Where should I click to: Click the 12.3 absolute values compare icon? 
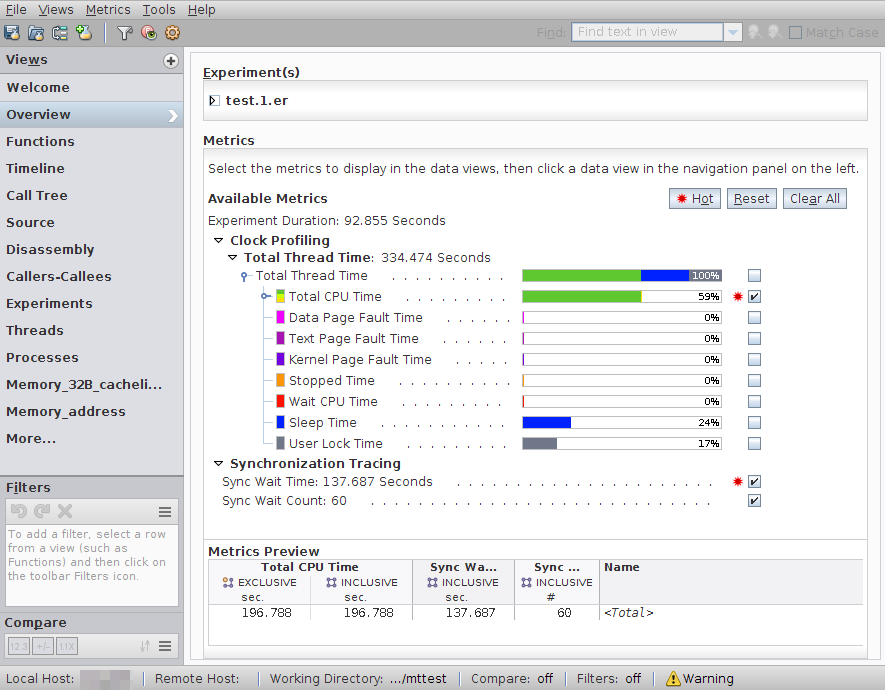19,646
